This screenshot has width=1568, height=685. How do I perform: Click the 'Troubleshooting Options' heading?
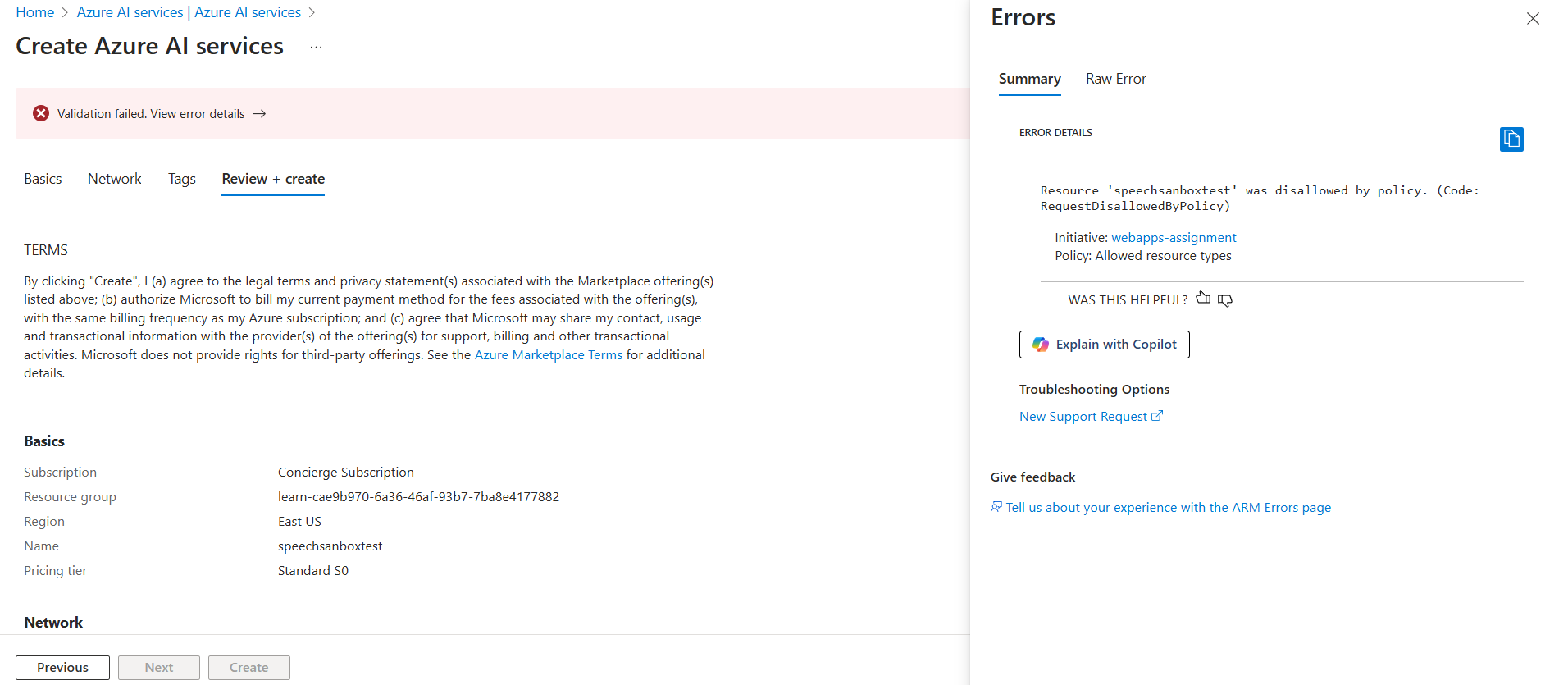tap(1094, 390)
